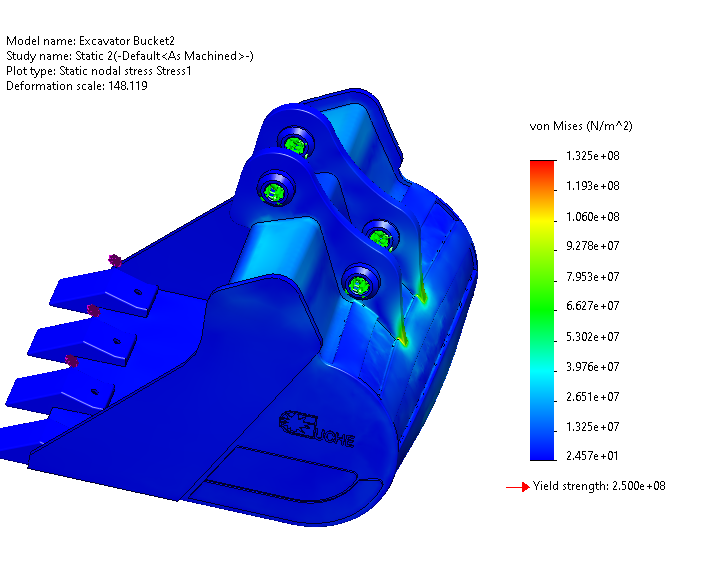
Task: Click the legend value 1.325e+07
Action: pos(593,427)
